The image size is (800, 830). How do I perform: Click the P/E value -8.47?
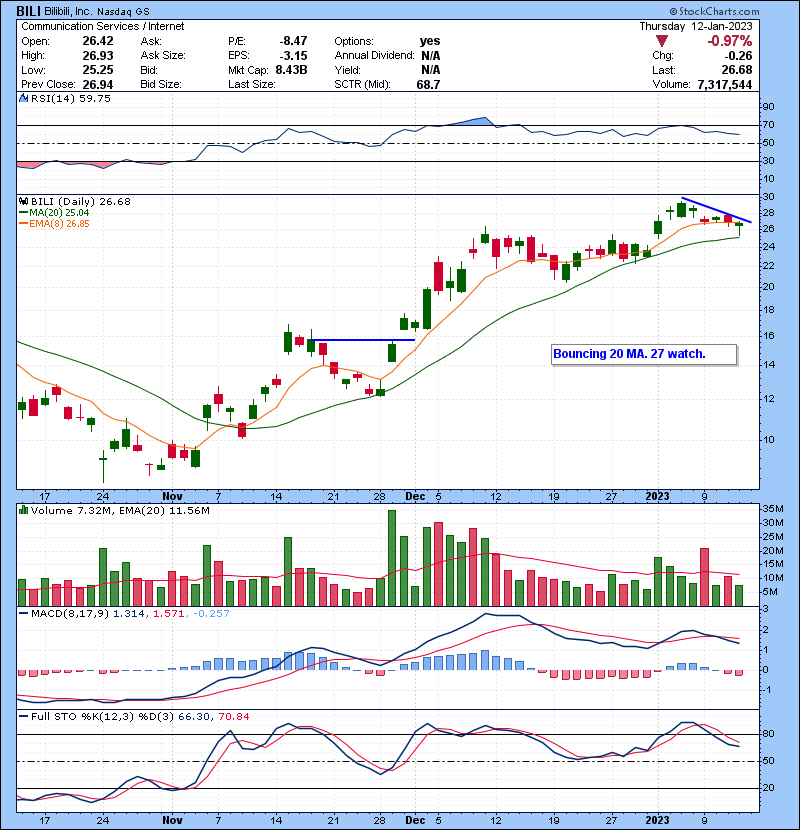point(293,41)
